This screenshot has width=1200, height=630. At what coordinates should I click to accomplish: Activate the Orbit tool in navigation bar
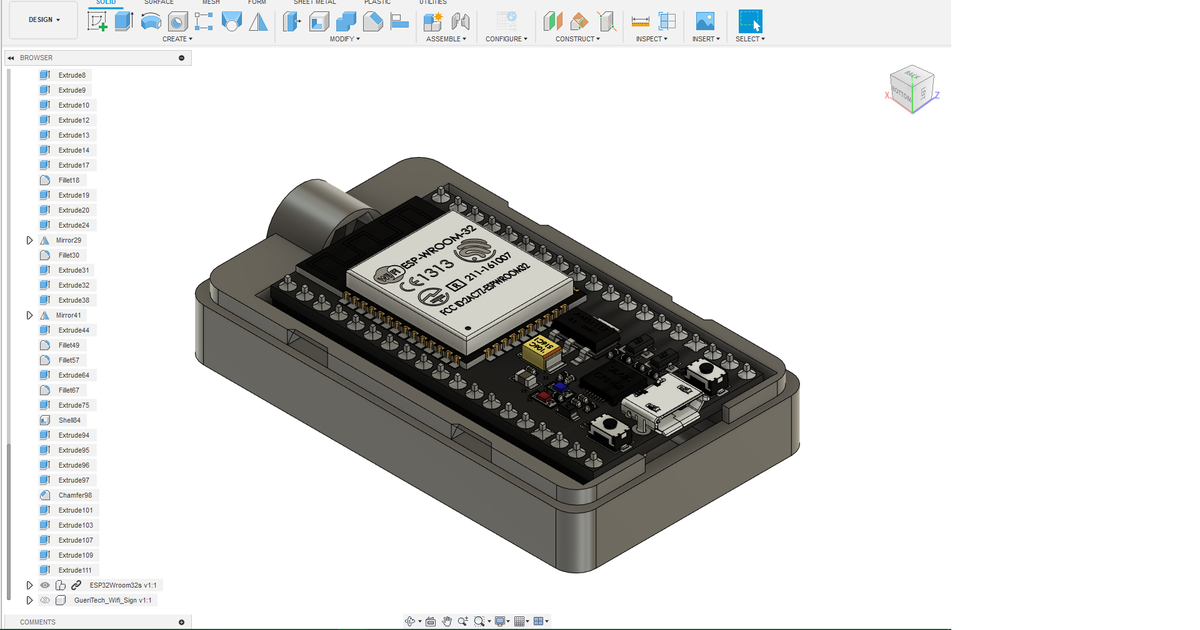point(410,621)
